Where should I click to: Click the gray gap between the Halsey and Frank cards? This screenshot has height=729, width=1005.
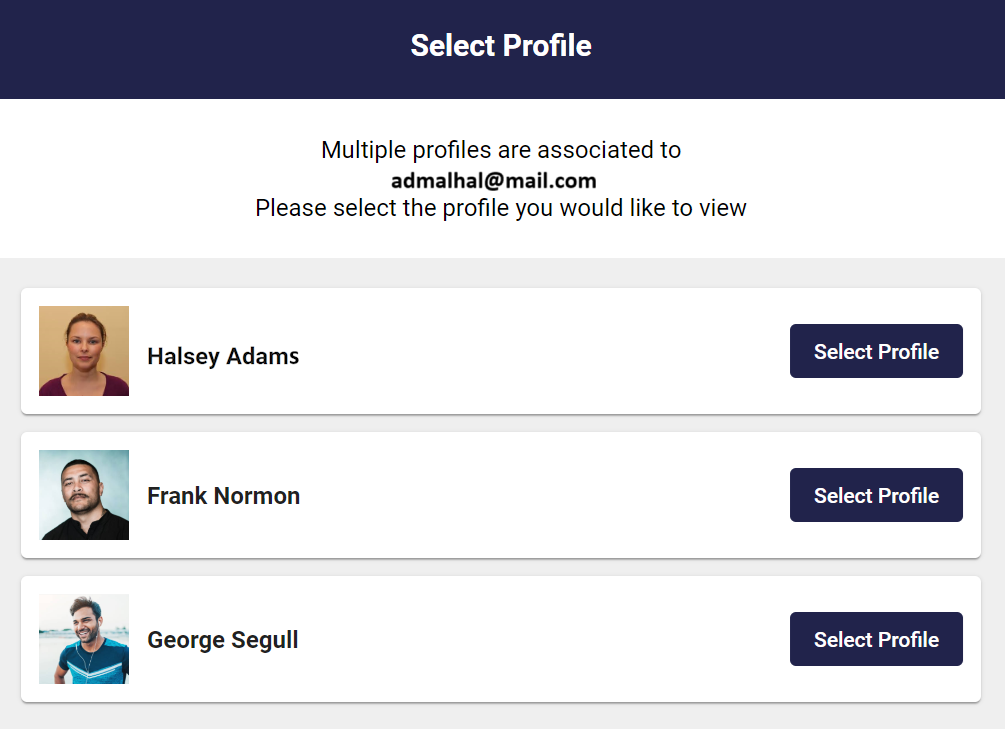(502, 423)
